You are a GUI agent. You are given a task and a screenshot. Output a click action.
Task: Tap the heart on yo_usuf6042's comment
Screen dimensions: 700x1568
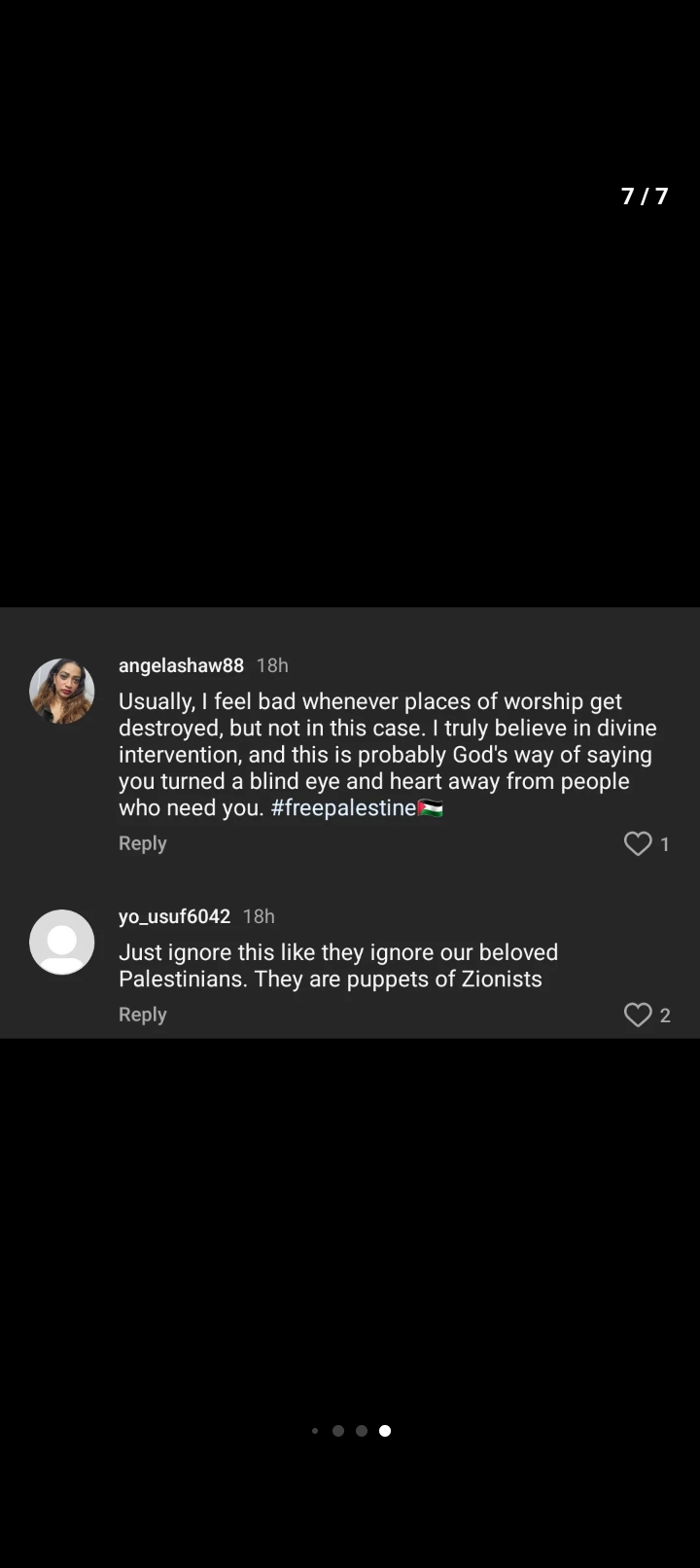click(x=638, y=1015)
